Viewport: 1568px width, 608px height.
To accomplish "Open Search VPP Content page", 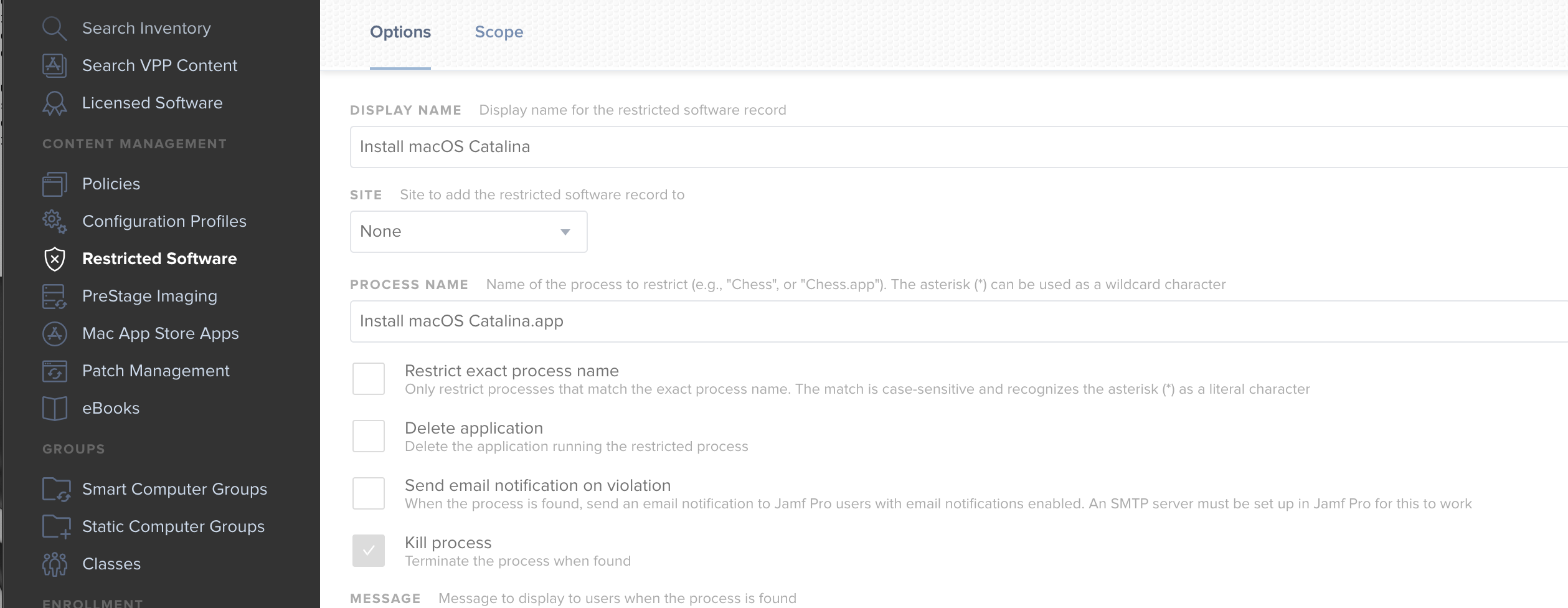I will tap(159, 65).
